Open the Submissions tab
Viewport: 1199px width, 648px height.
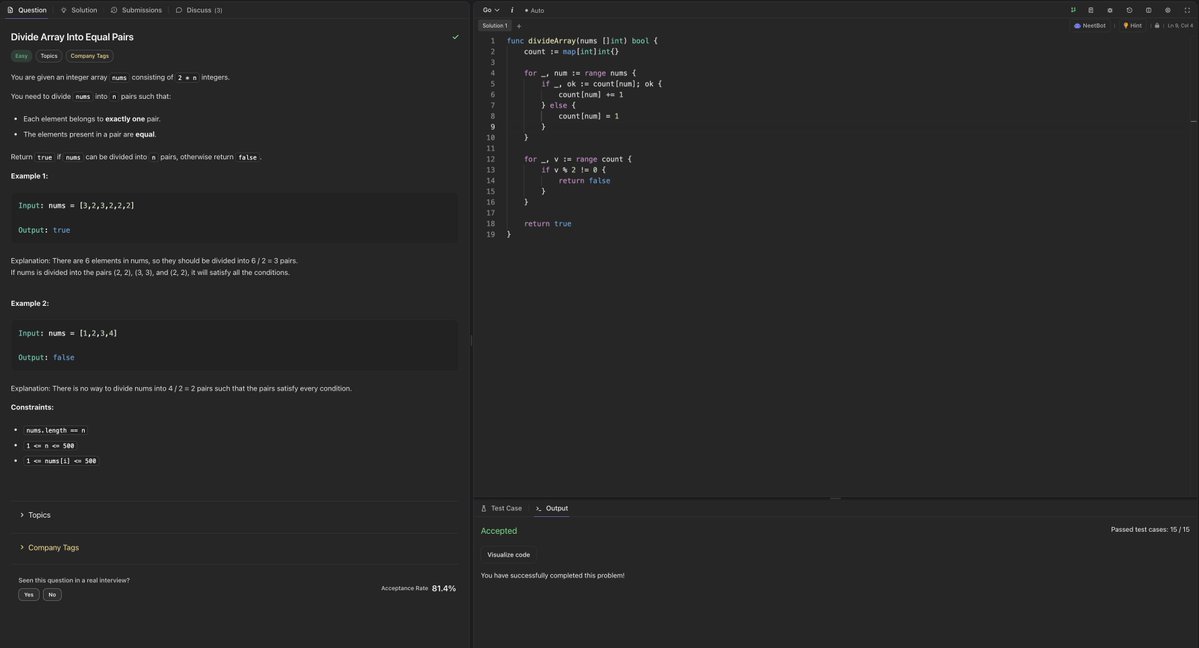click(x=136, y=10)
